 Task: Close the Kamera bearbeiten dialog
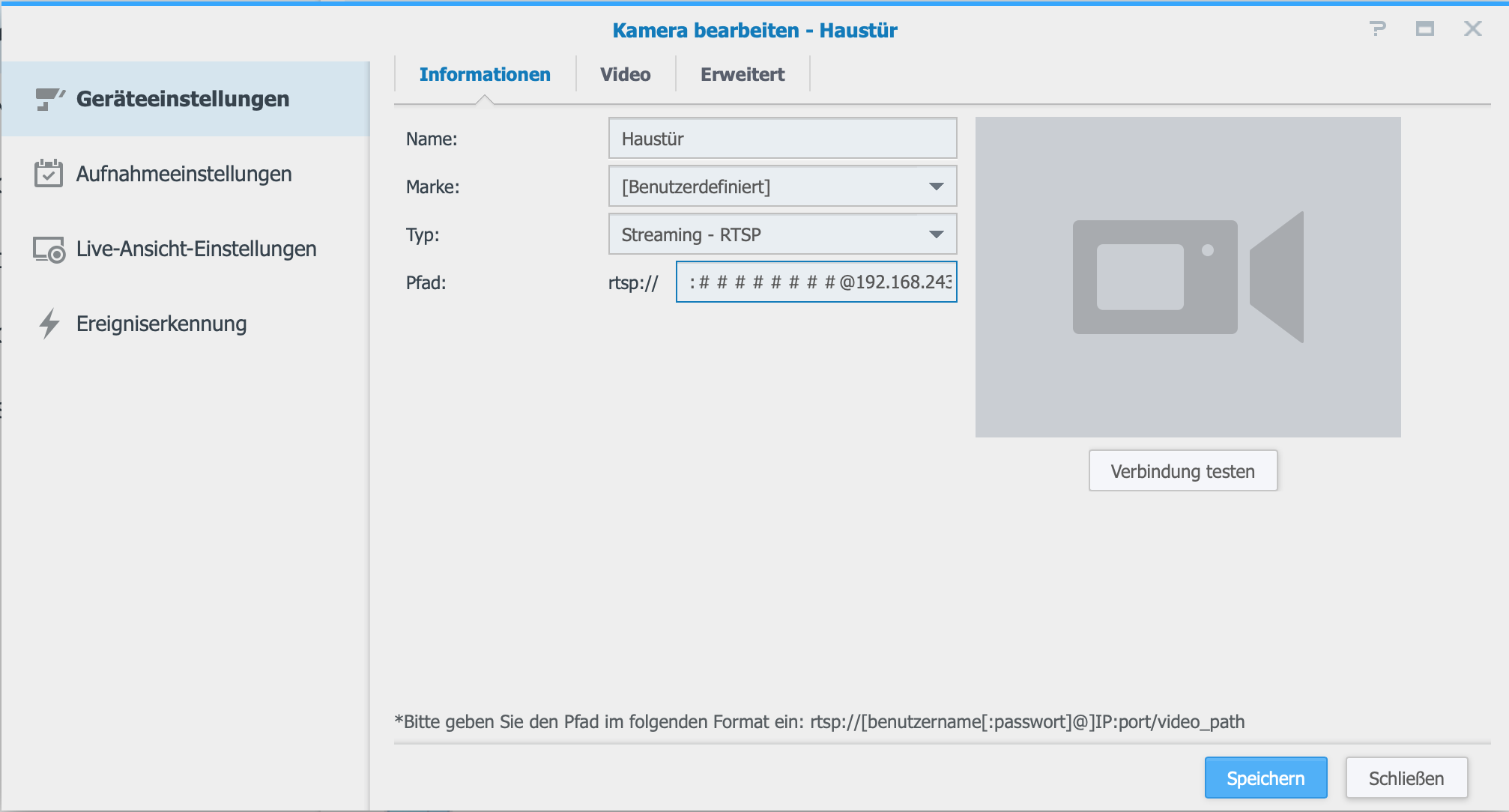1473,28
